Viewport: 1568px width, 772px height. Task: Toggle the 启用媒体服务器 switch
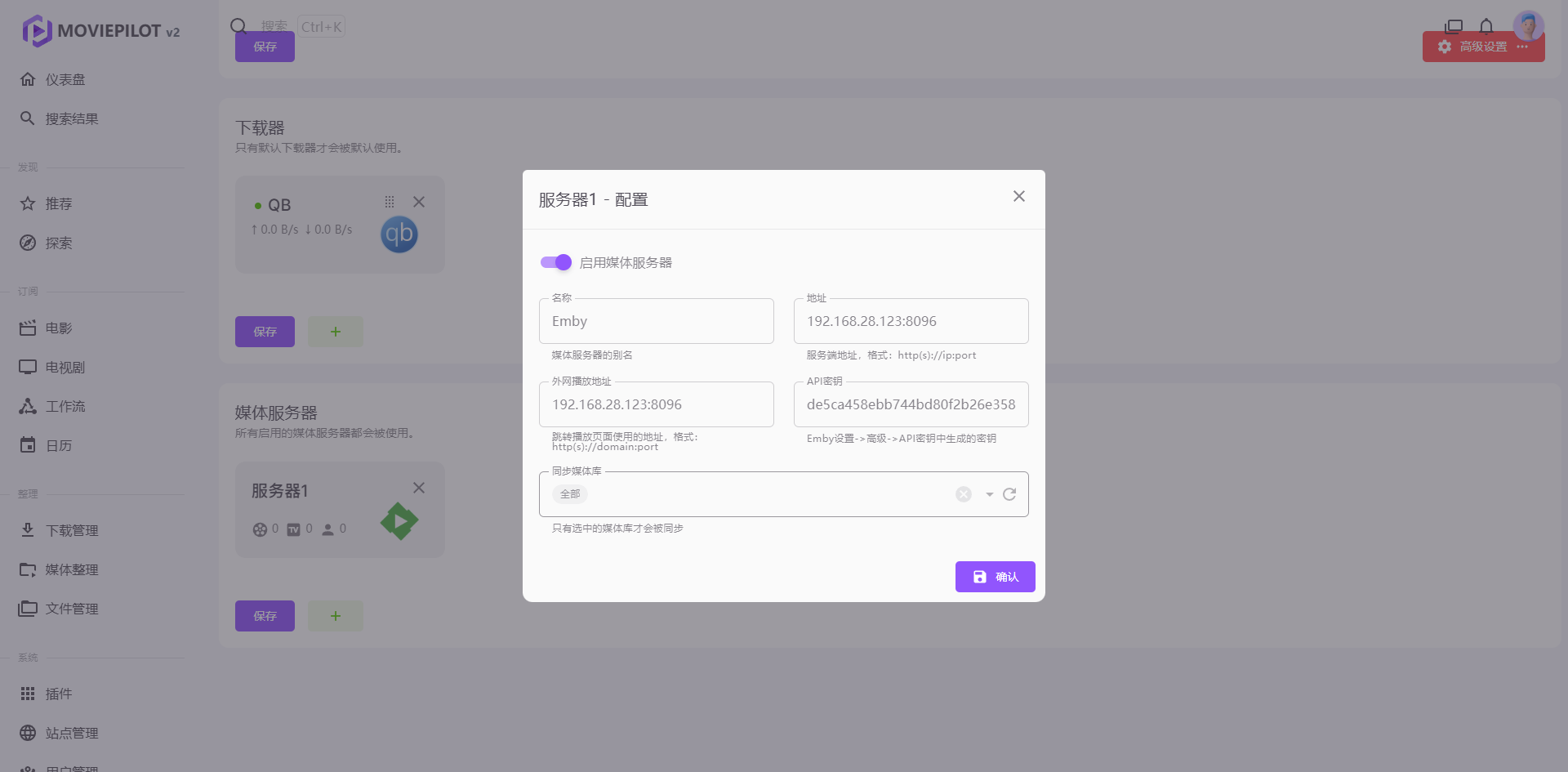tap(556, 262)
